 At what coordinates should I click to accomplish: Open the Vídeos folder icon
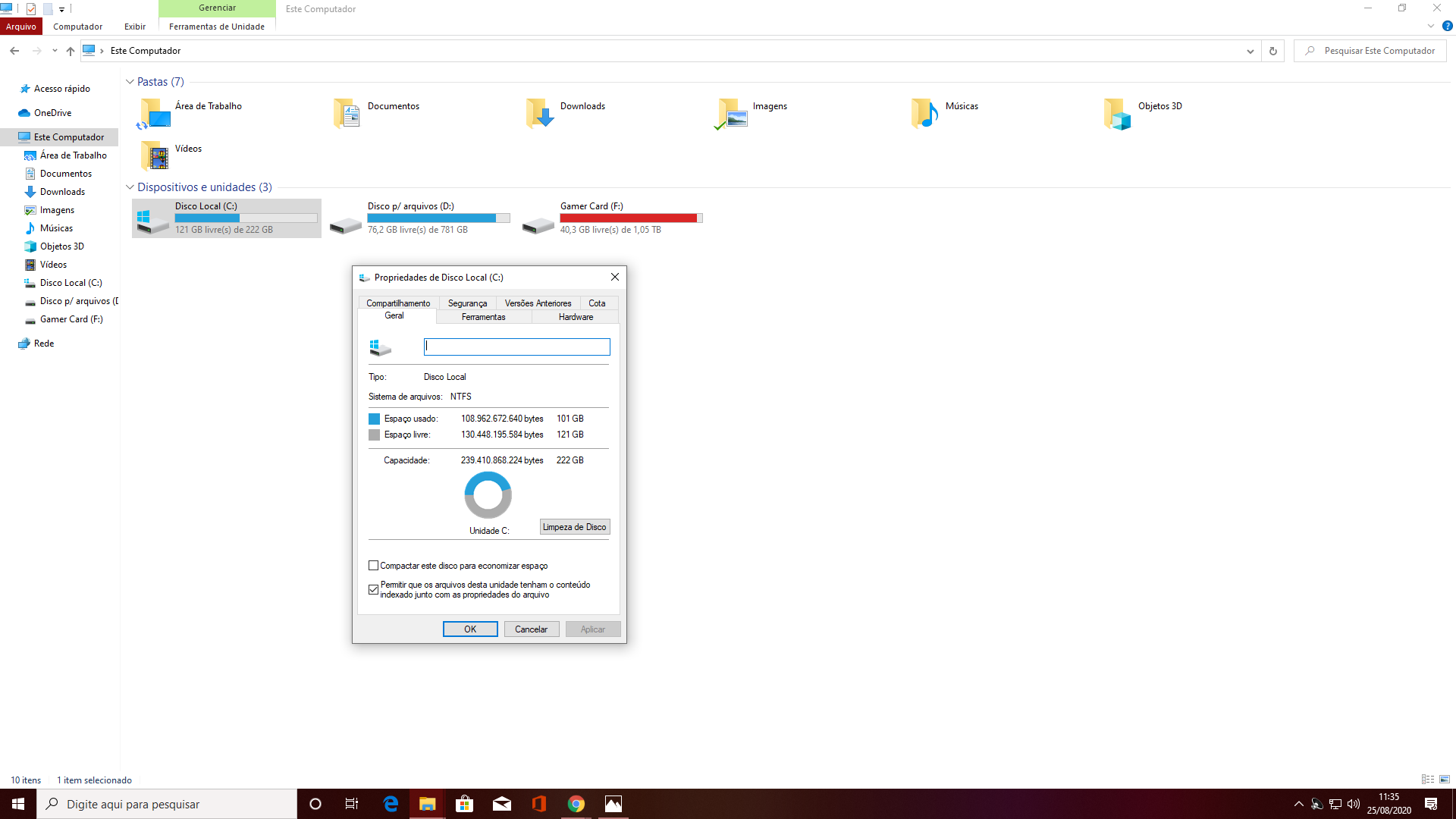tap(155, 156)
